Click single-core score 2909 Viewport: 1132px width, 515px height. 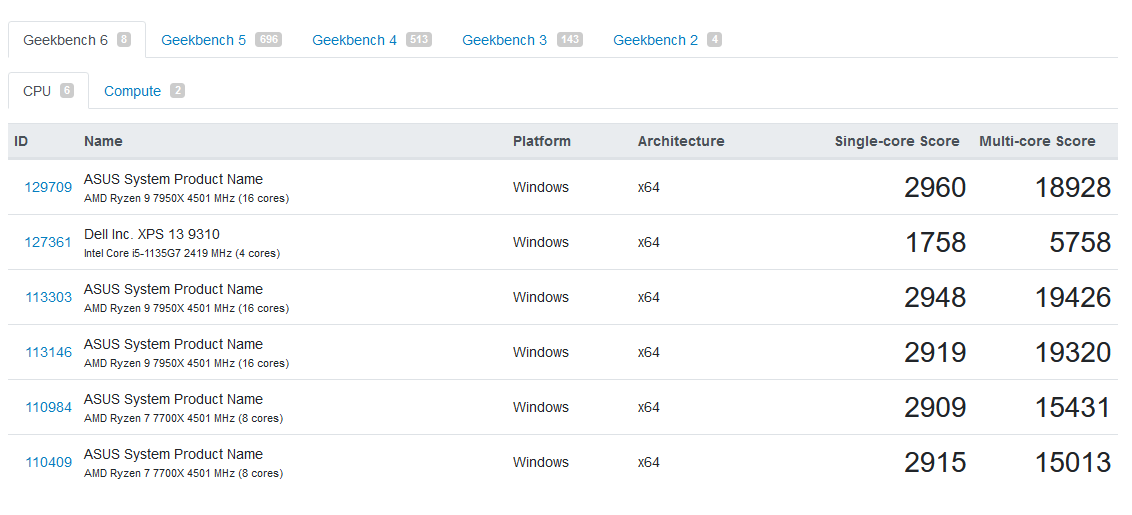tap(935, 407)
